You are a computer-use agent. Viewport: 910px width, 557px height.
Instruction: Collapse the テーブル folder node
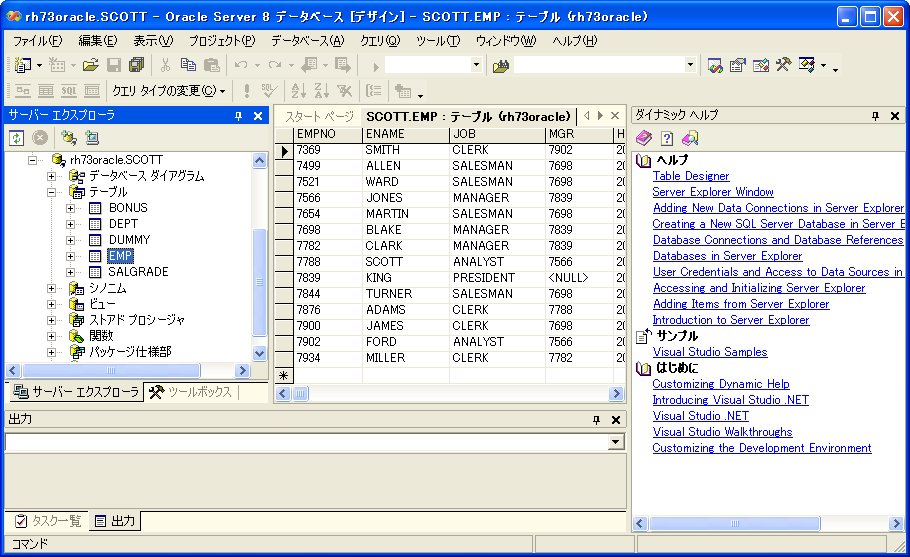pos(52,191)
